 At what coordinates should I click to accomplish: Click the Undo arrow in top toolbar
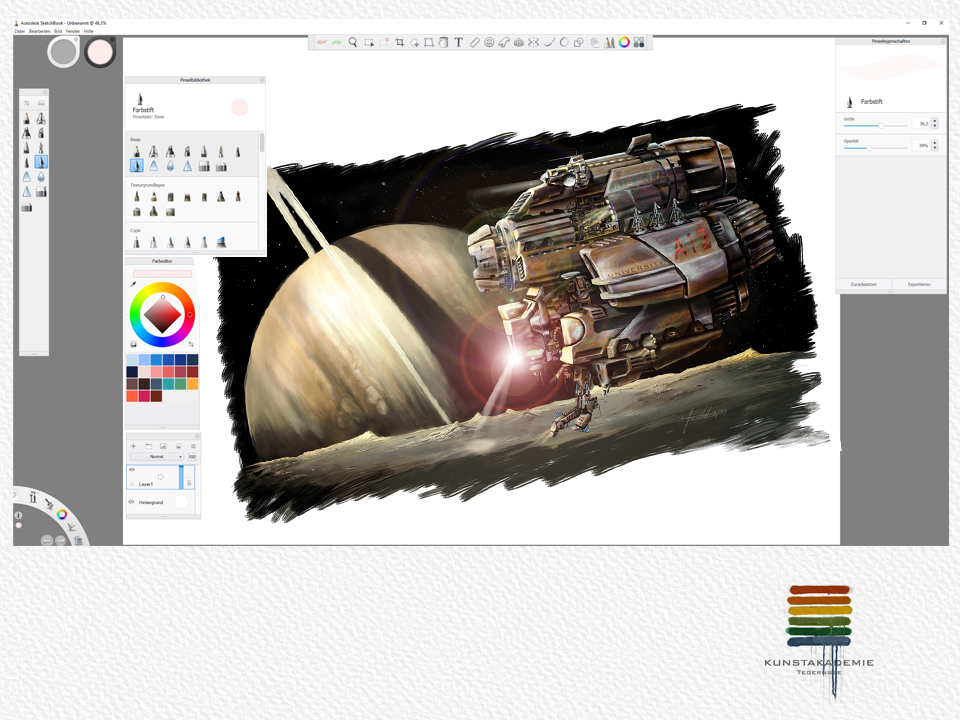pos(322,42)
